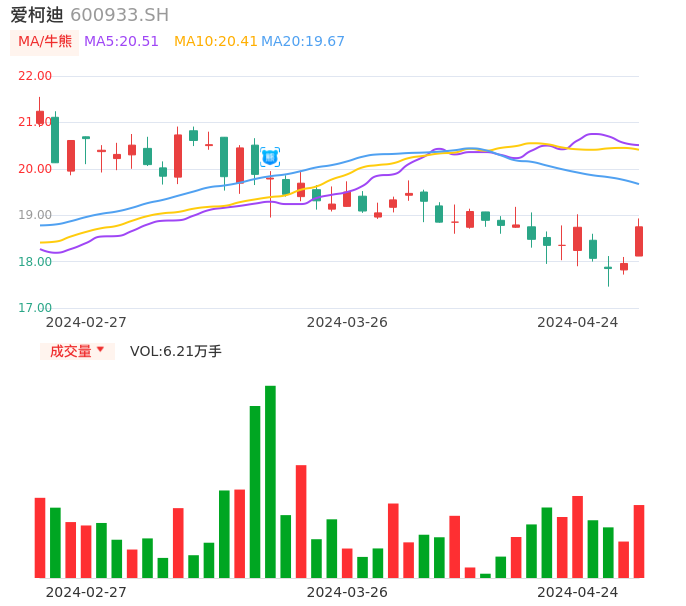This screenshot has height=606, width=686.
Task: Click the 2024-04-24 date label under price chart
Action: [x=578, y=322]
